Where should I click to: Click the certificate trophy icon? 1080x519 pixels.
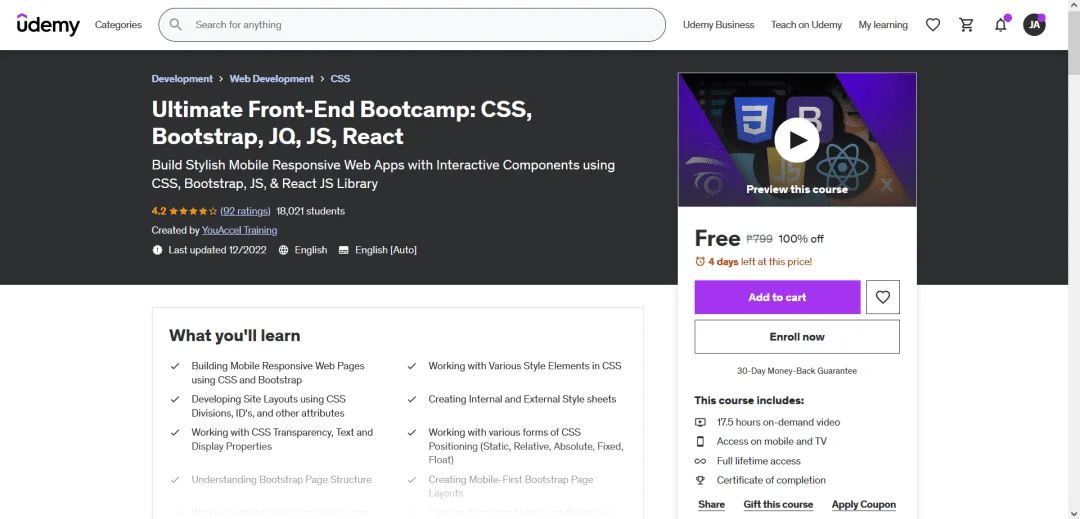700,480
